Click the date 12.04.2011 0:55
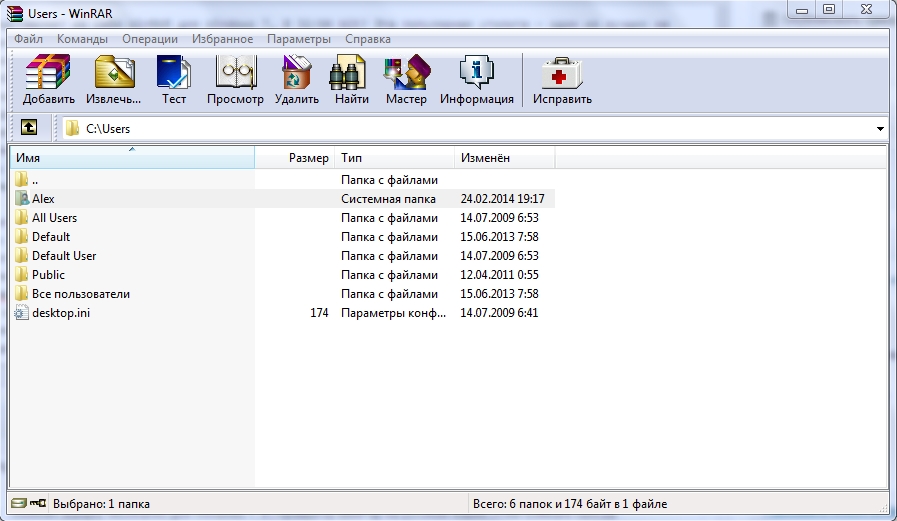This screenshot has width=897, height=521. [x=499, y=275]
